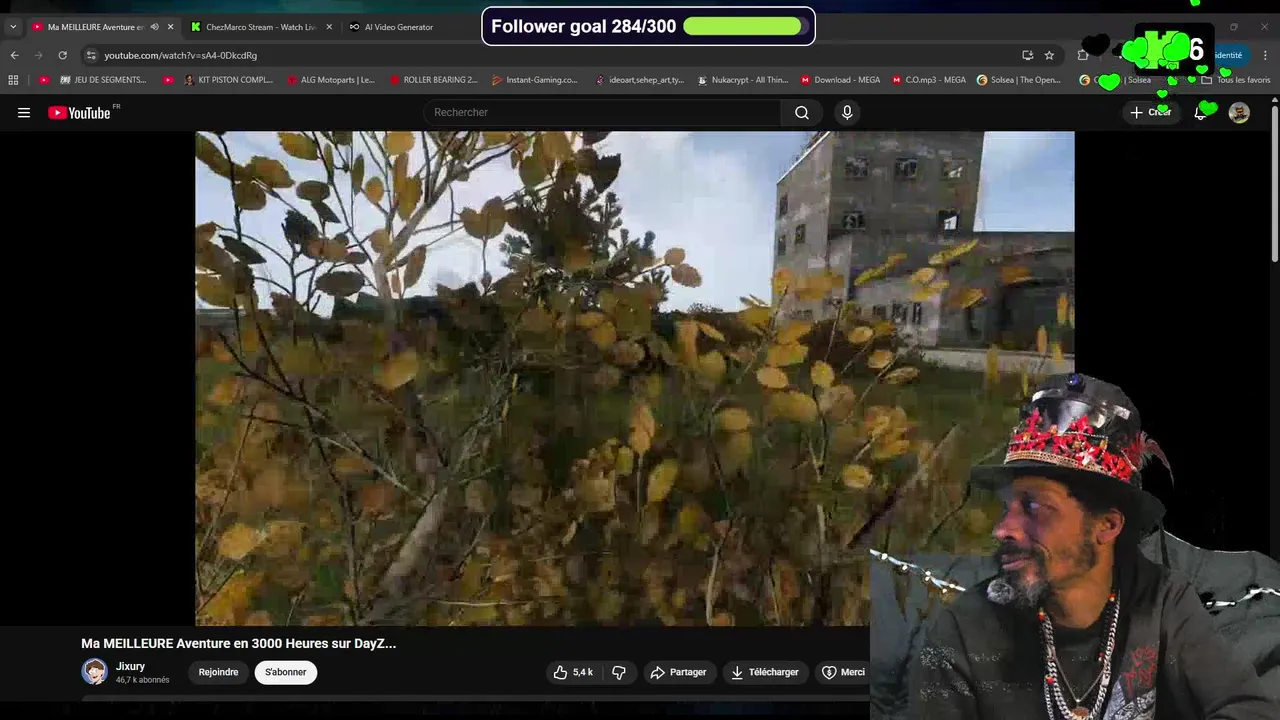Open the Tous les favoris folder
The height and width of the screenshot is (720, 1280).
click(x=1236, y=80)
